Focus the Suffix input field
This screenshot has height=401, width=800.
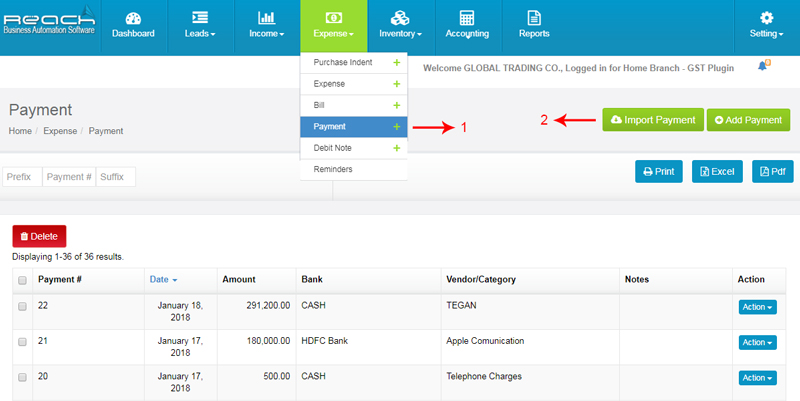(116, 177)
